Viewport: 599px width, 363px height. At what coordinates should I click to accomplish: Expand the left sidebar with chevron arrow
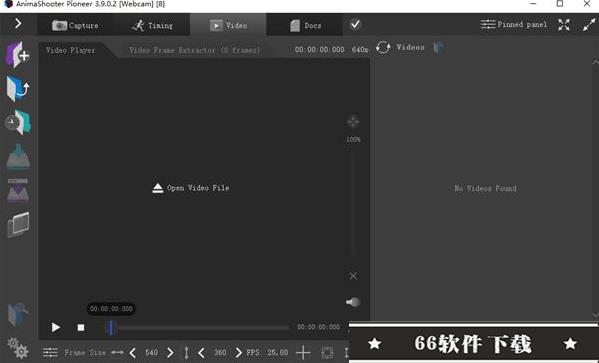click(x=18, y=24)
